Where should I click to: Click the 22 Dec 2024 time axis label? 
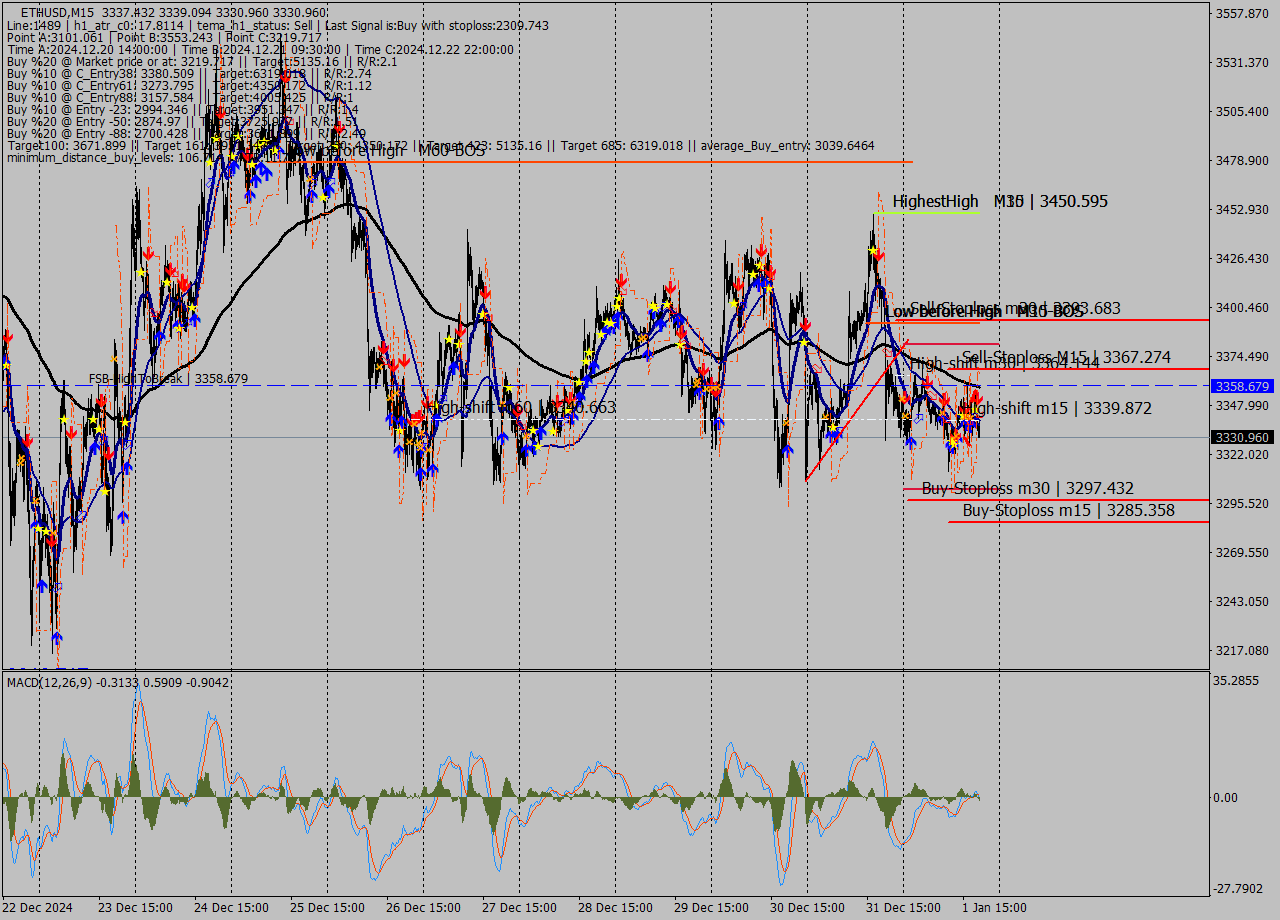click(x=37, y=908)
